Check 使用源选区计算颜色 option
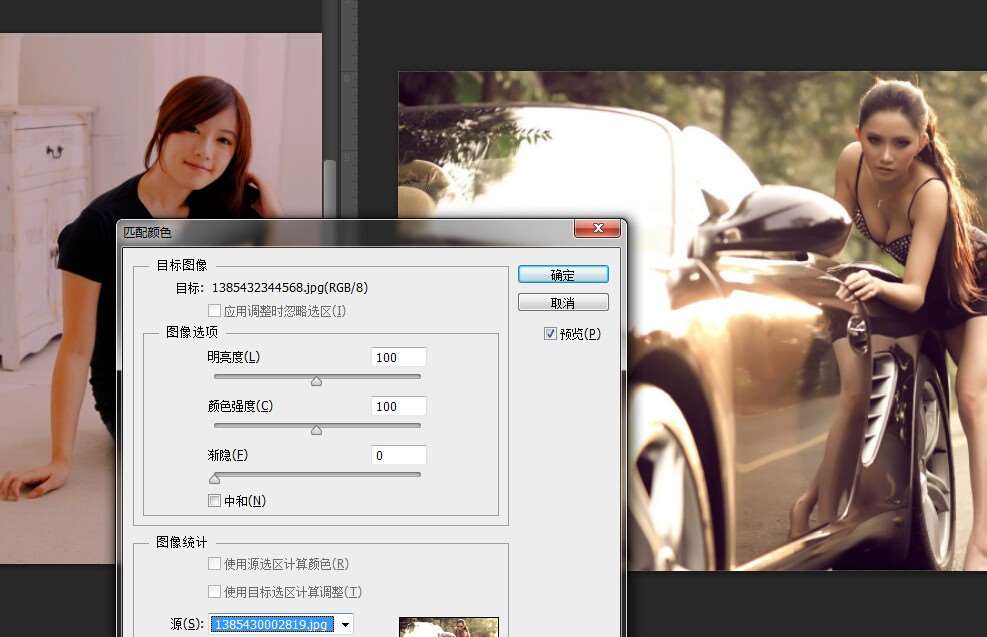The image size is (987, 637). click(214, 564)
